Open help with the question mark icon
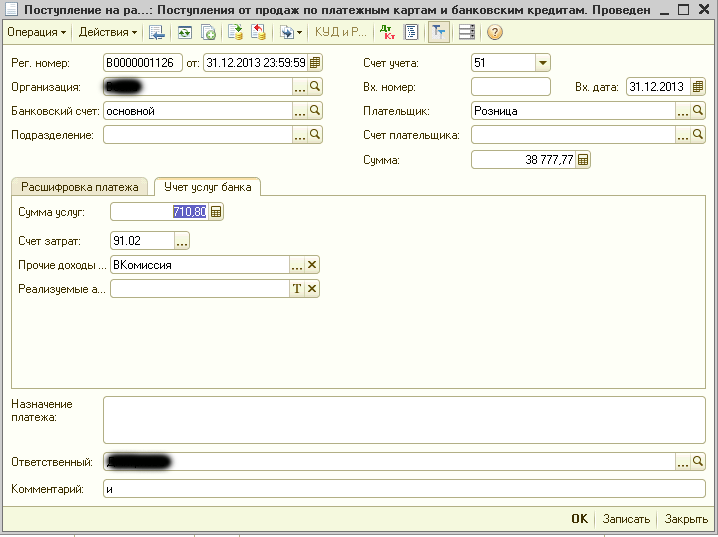 pyautogui.click(x=494, y=32)
